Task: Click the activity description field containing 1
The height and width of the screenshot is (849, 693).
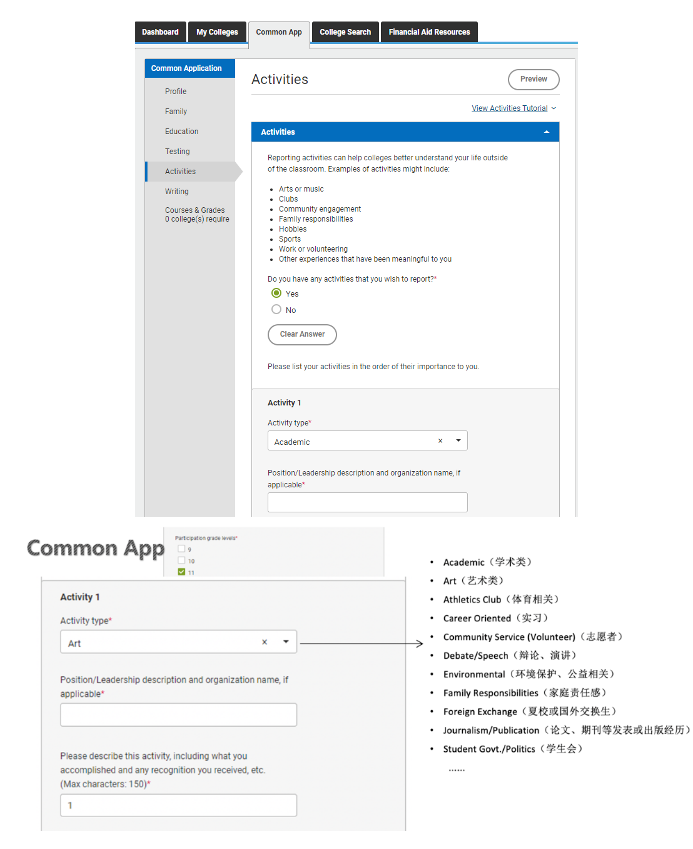Action: point(178,805)
